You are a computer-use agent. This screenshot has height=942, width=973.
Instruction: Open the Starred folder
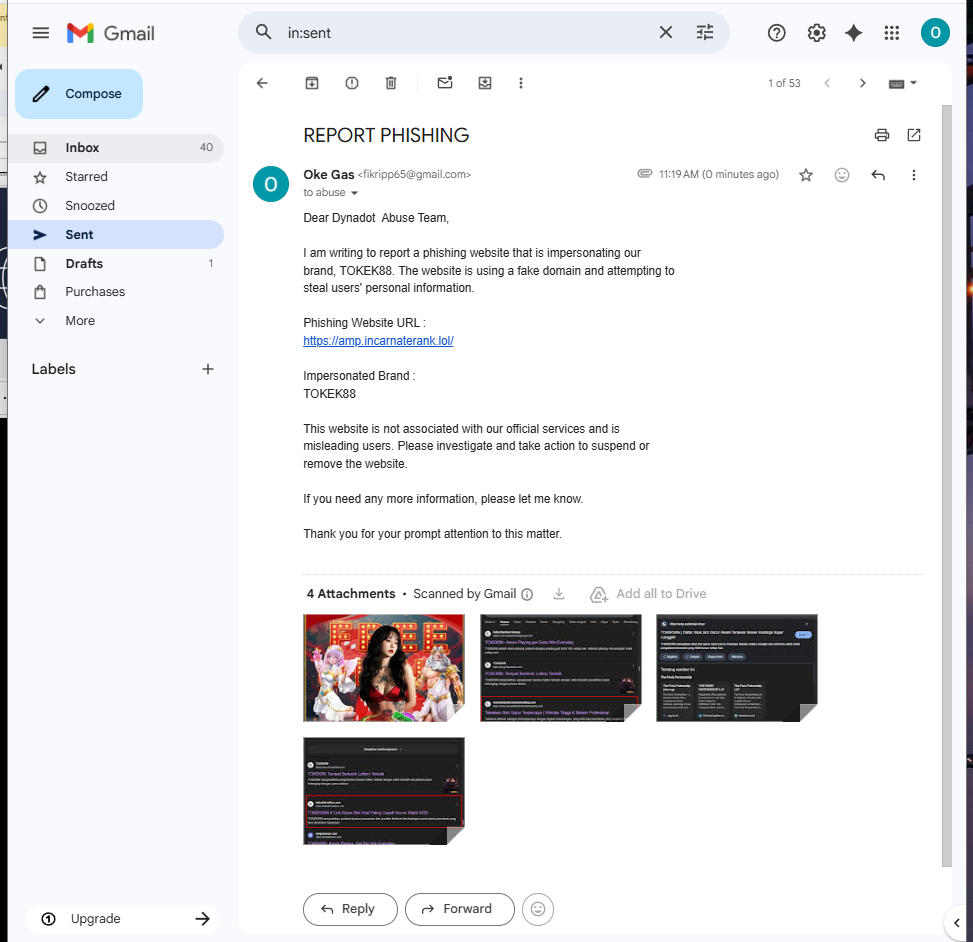click(x=116, y=177)
